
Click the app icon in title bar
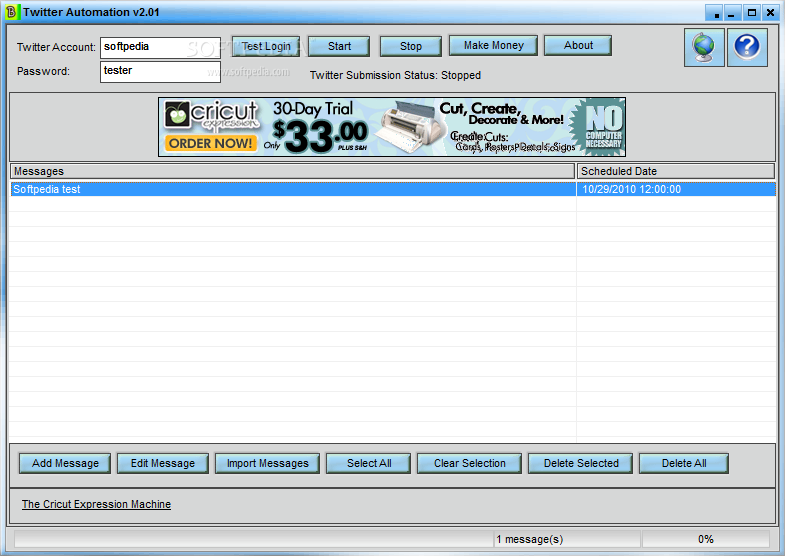point(11,12)
